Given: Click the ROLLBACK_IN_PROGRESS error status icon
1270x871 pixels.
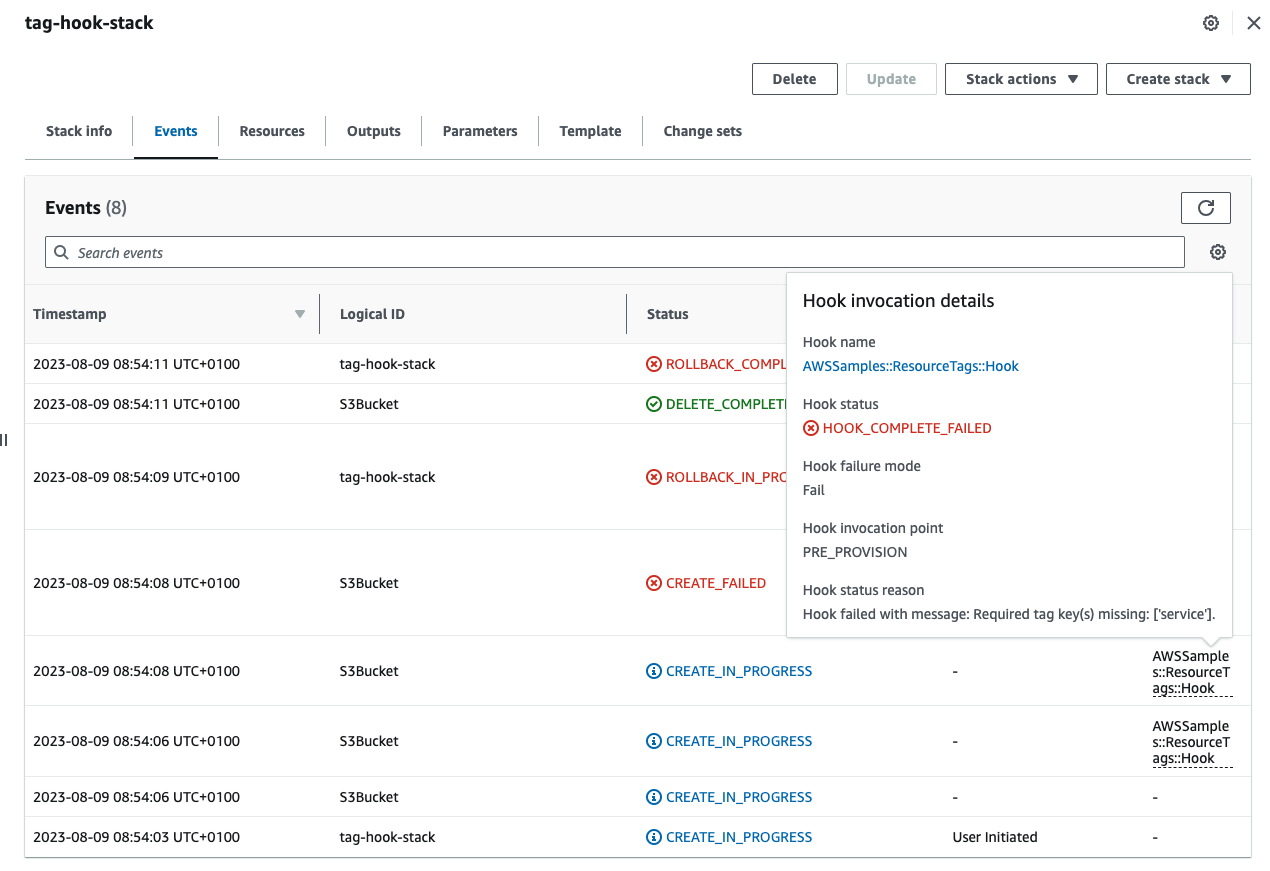Looking at the screenshot, I should pos(654,477).
